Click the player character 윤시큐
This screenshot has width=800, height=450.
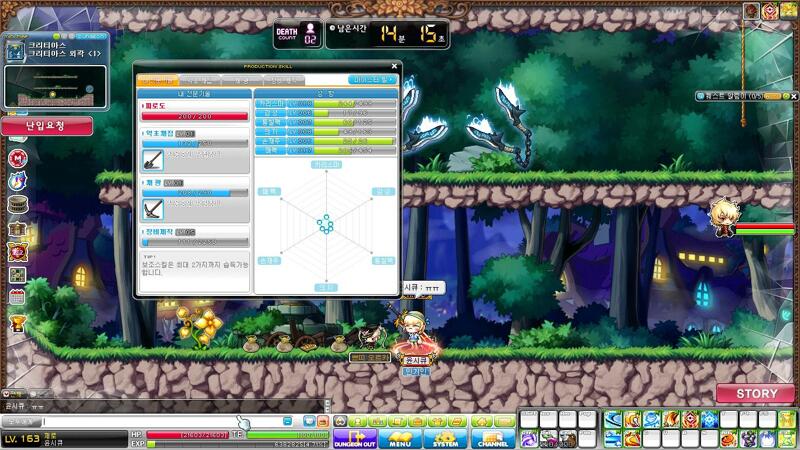414,332
